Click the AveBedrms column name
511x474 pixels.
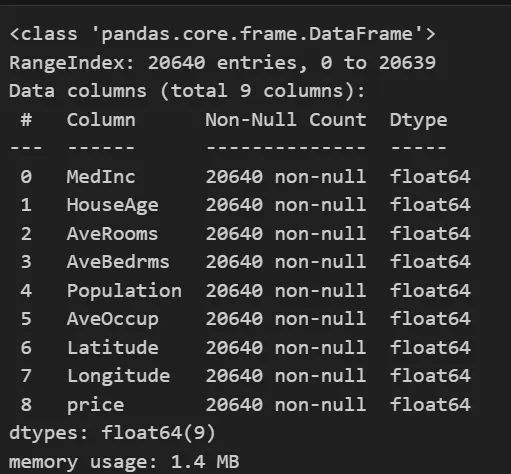pyautogui.click(x=118, y=262)
